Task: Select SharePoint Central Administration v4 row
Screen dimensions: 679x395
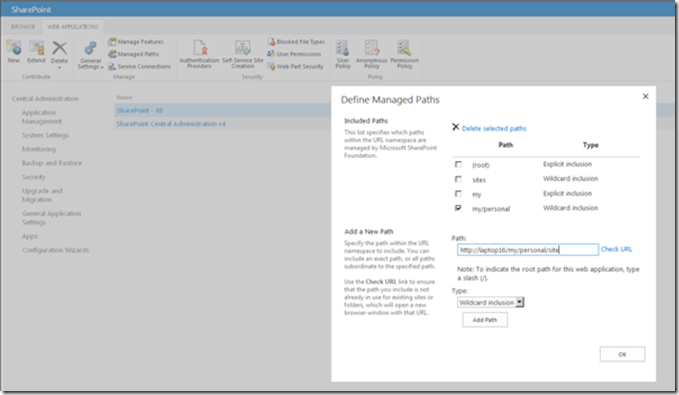Action: point(223,124)
